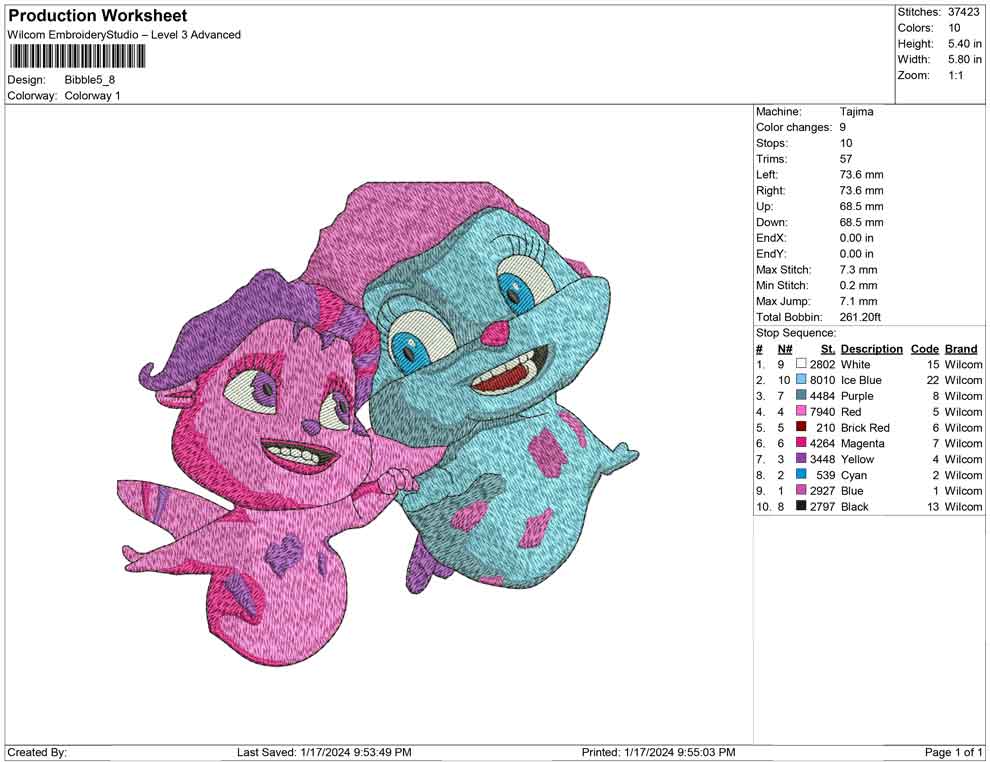Select the Height value 5.40 in
Screen dimensions: 990x762
[x=964, y=44]
